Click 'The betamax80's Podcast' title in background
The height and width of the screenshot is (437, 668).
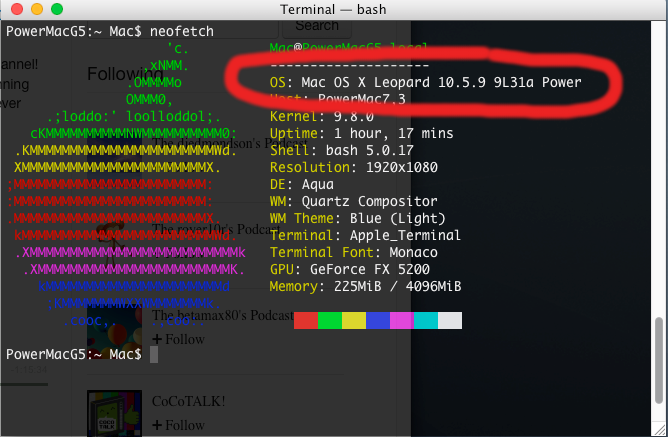[223, 316]
